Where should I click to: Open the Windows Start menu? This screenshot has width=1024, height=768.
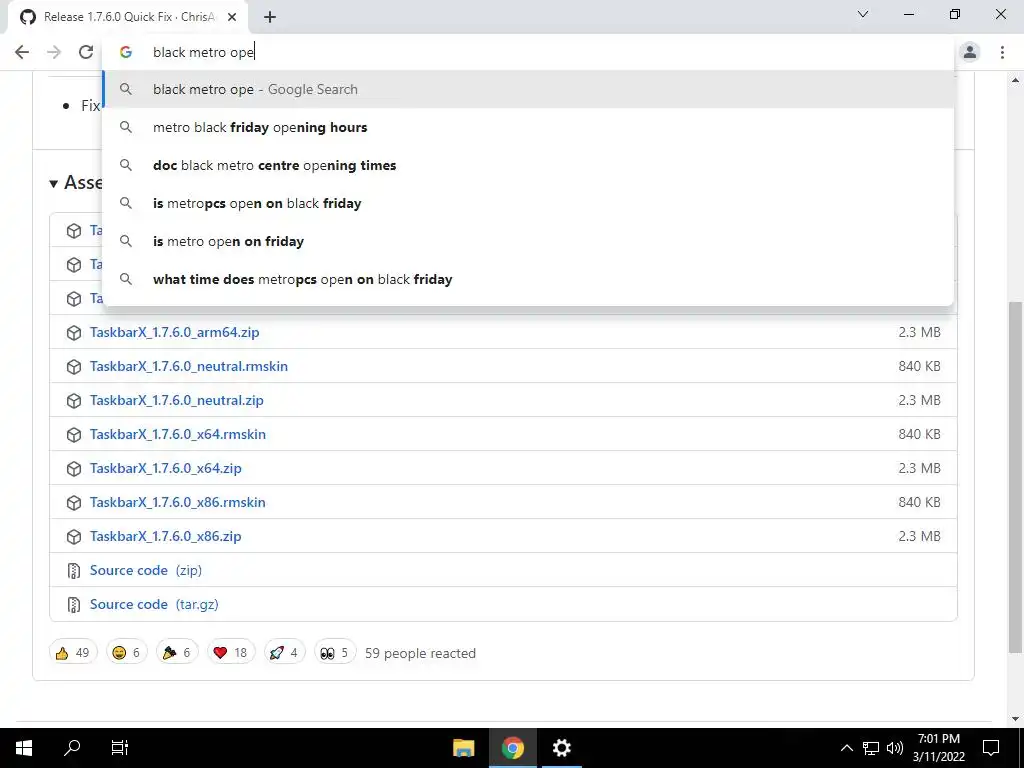click(x=24, y=748)
